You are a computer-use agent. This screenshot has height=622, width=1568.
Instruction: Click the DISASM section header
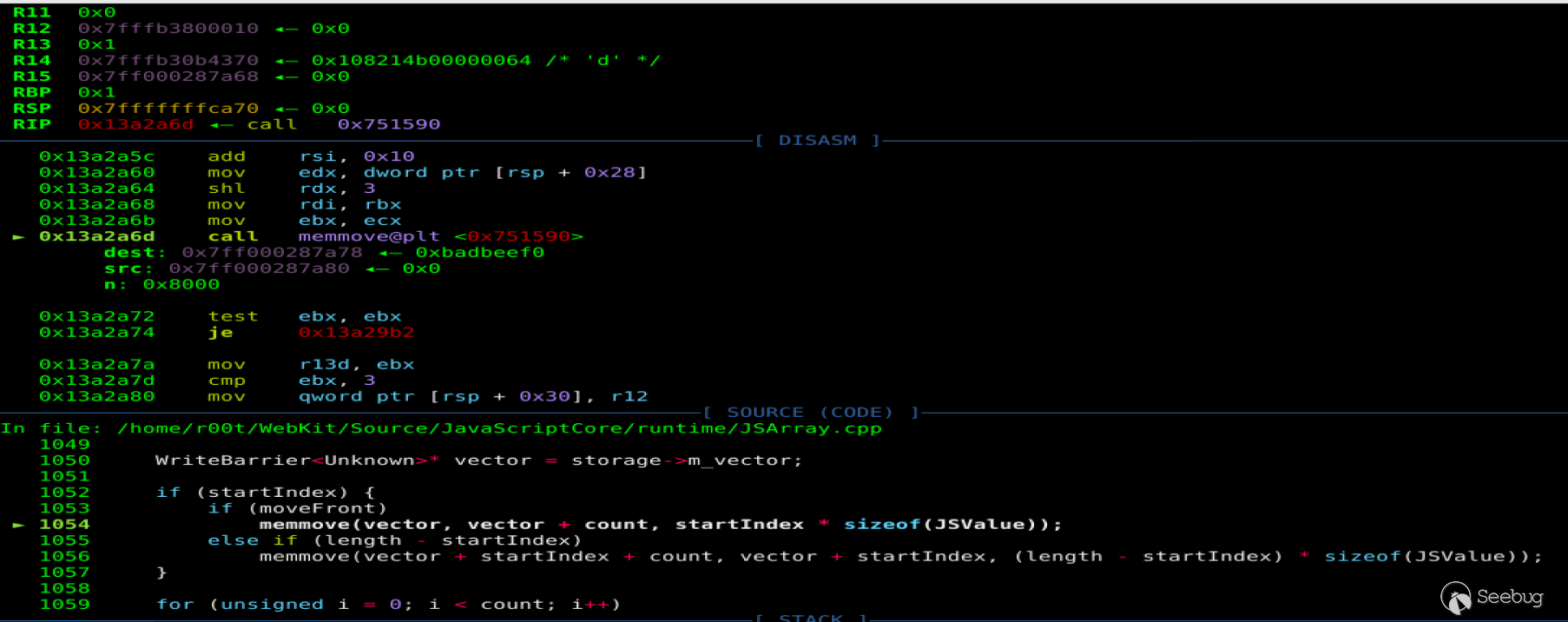coord(817,140)
